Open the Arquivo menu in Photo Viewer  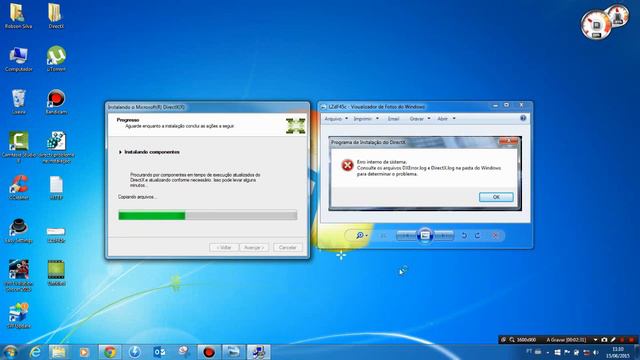pyautogui.click(x=336, y=119)
